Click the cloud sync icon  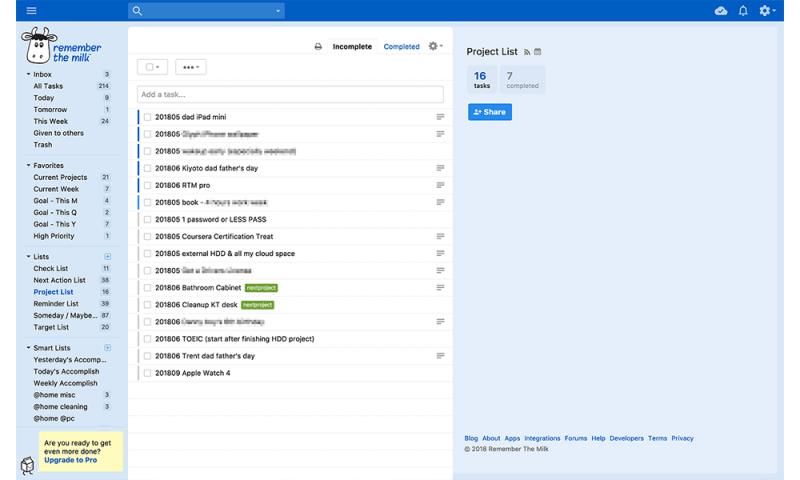[721, 11]
